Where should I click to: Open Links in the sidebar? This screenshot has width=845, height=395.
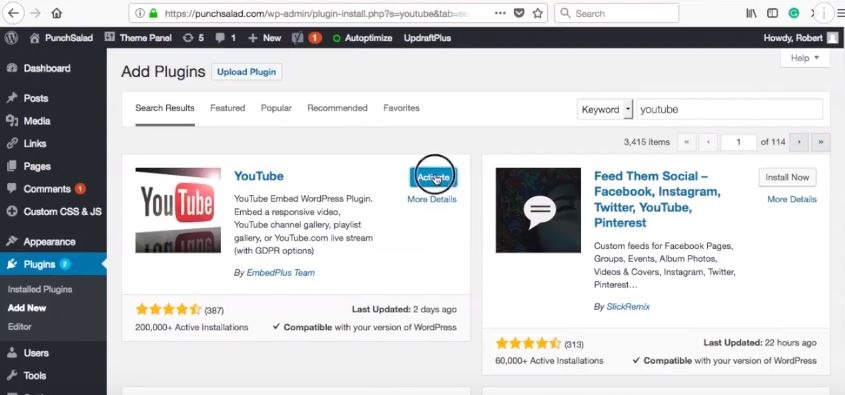click(53, 144)
